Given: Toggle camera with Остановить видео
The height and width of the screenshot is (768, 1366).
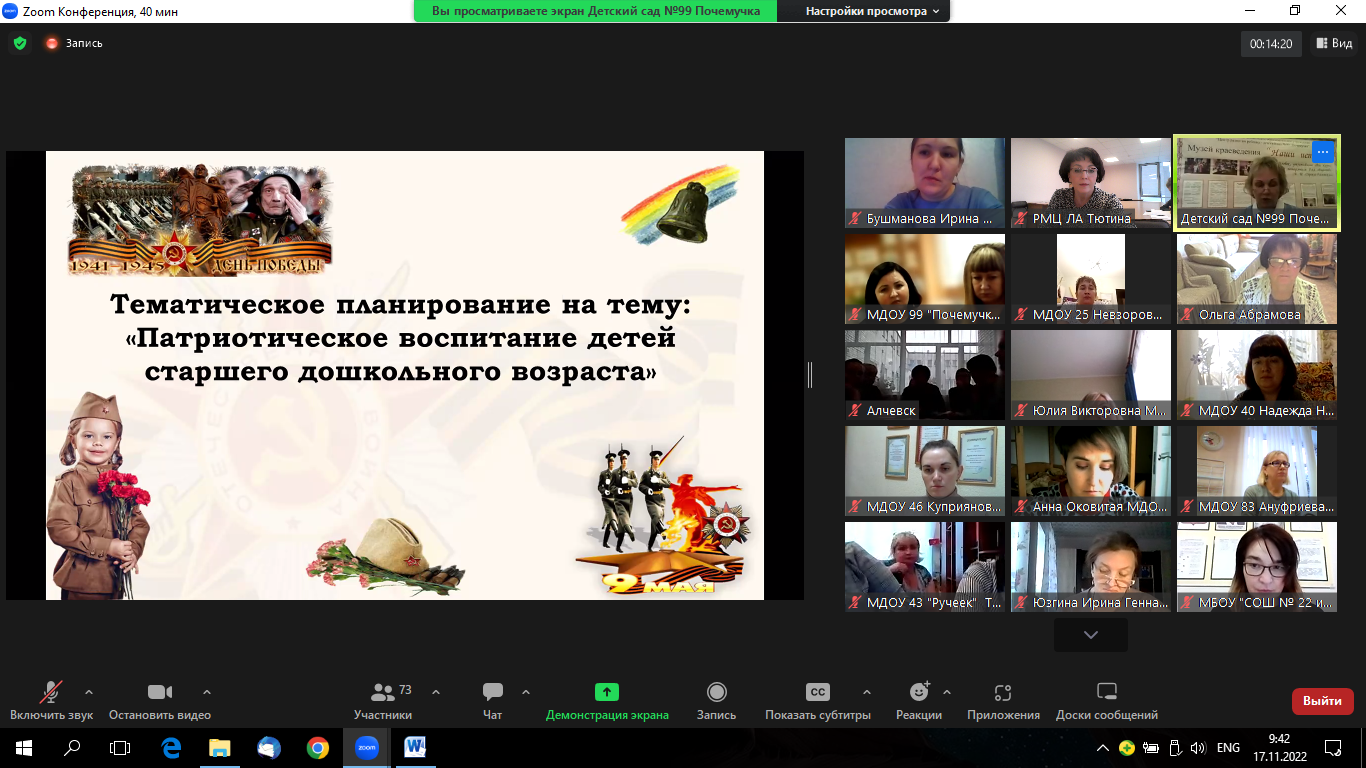Looking at the screenshot, I should [159, 700].
